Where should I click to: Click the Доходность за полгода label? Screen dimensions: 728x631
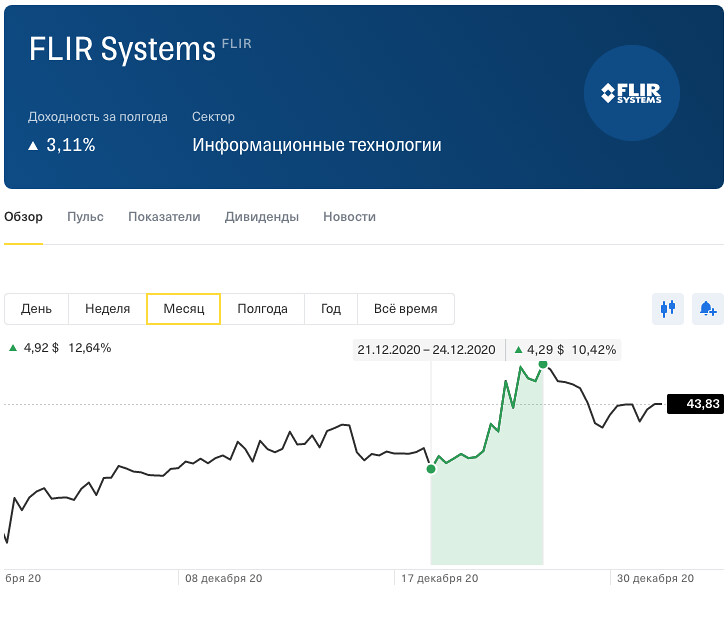(98, 117)
